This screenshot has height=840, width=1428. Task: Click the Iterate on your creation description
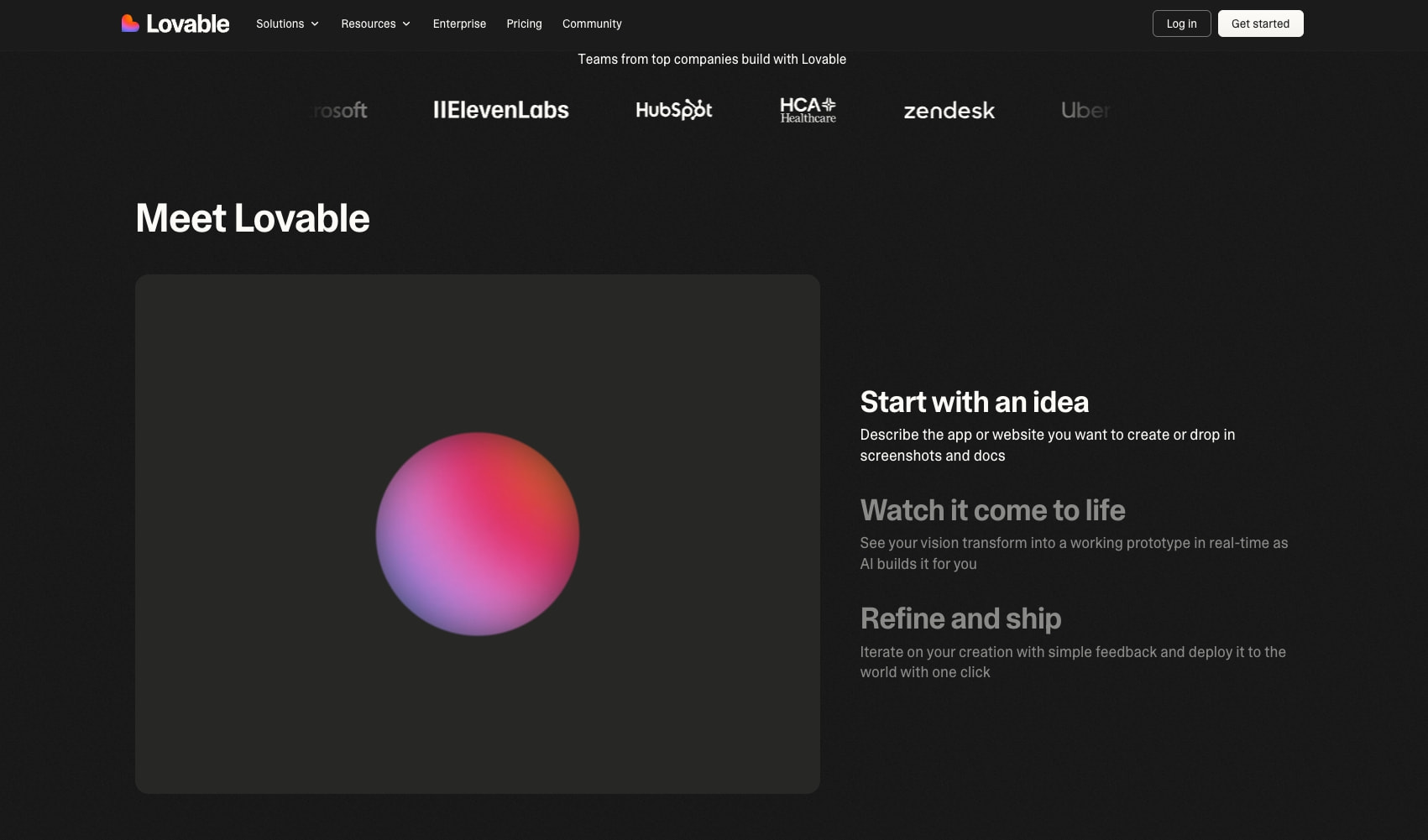(x=1073, y=662)
